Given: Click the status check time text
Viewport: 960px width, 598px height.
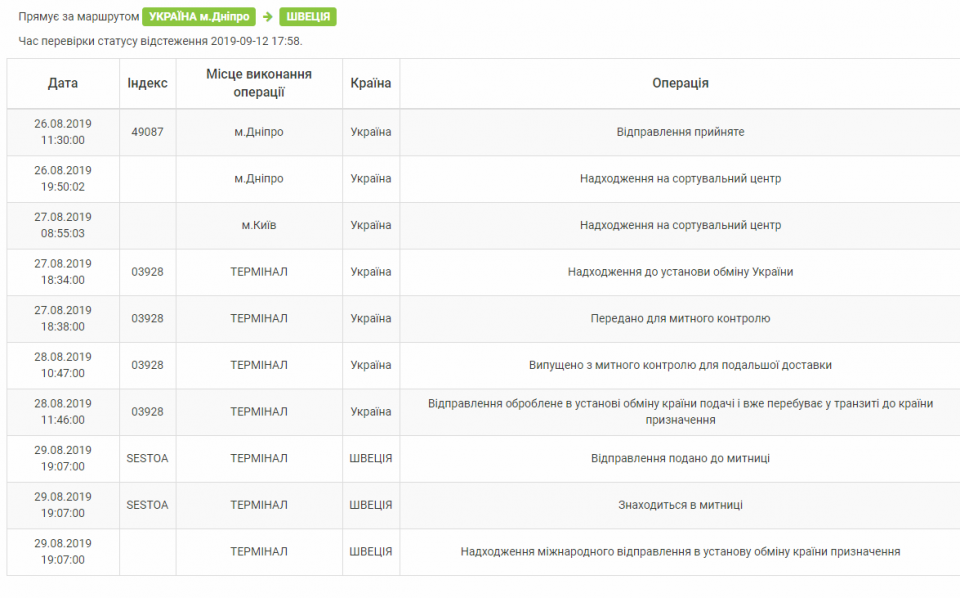Looking at the screenshot, I should (160, 41).
